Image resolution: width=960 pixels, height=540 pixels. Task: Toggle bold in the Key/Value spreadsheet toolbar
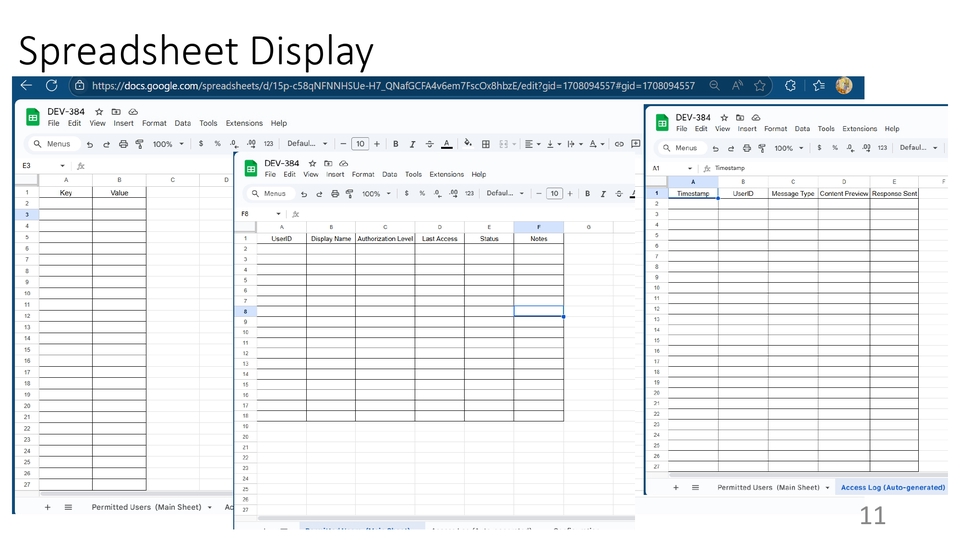[396, 144]
